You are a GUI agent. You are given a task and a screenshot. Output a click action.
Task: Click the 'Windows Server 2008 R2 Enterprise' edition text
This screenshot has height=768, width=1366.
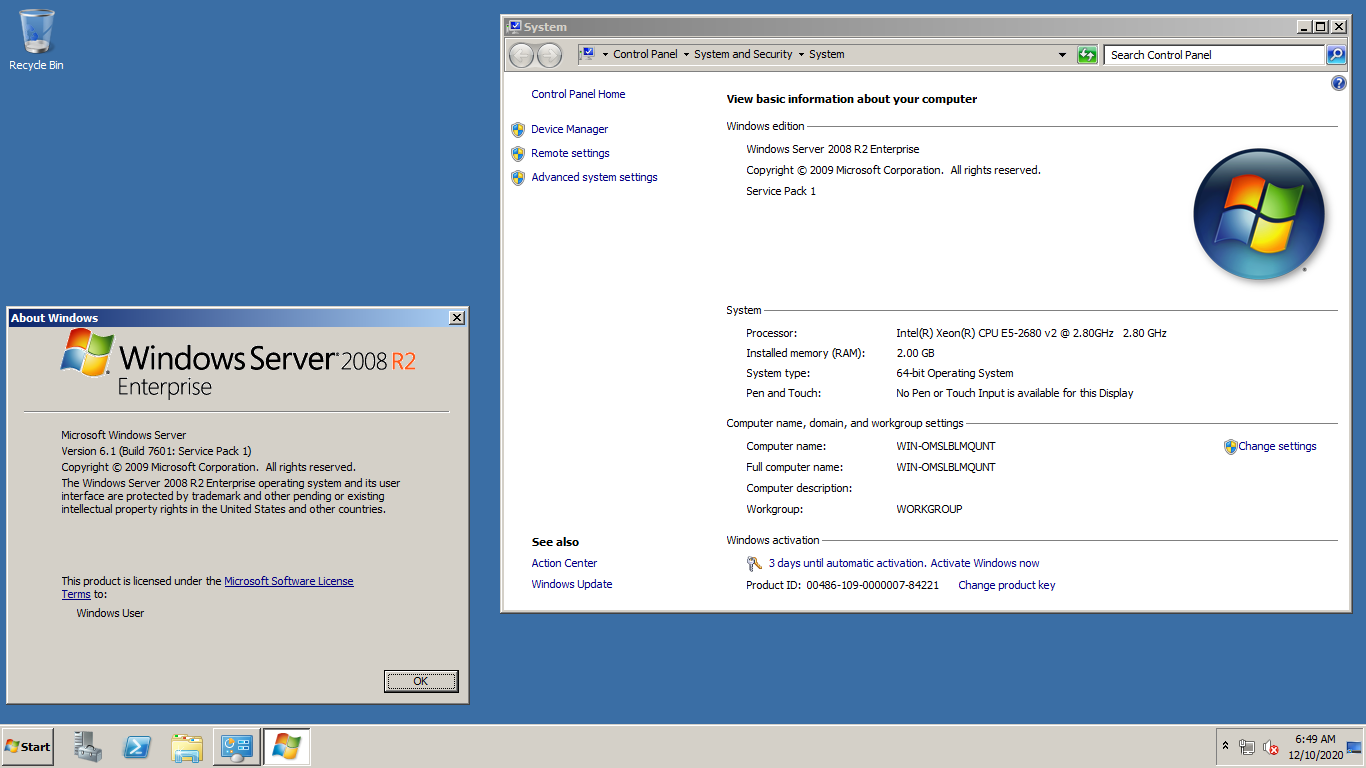coord(833,150)
